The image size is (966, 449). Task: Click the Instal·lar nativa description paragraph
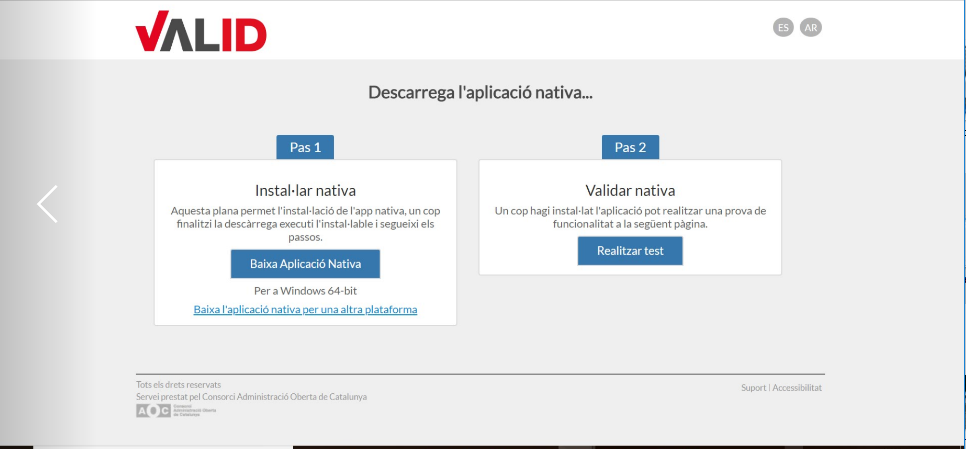[x=305, y=224]
